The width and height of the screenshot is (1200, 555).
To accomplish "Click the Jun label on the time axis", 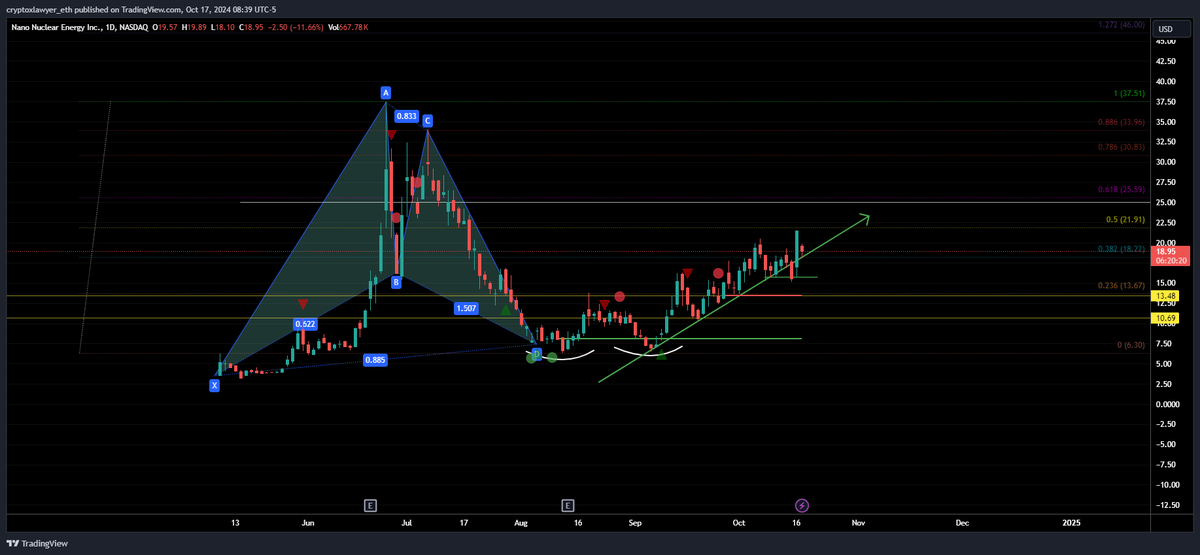I will click(x=308, y=523).
